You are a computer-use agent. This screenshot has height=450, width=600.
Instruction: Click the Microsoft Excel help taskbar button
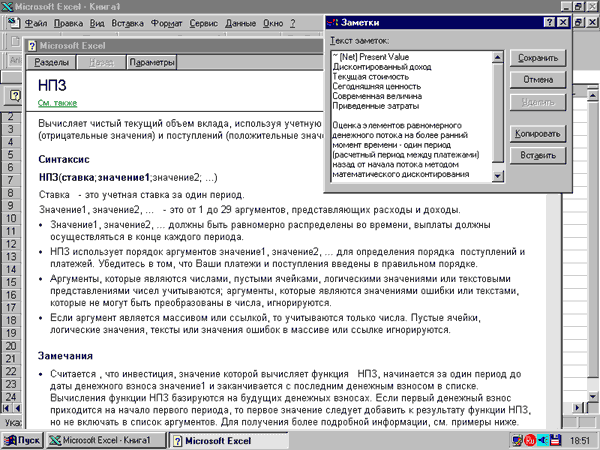(x=228, y=440)
